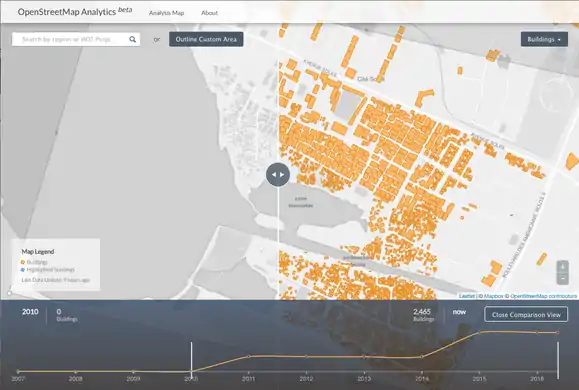Select the 2011 point on the timeline
The height and width of the screenshot is (390, 579).
pos(249,356)
